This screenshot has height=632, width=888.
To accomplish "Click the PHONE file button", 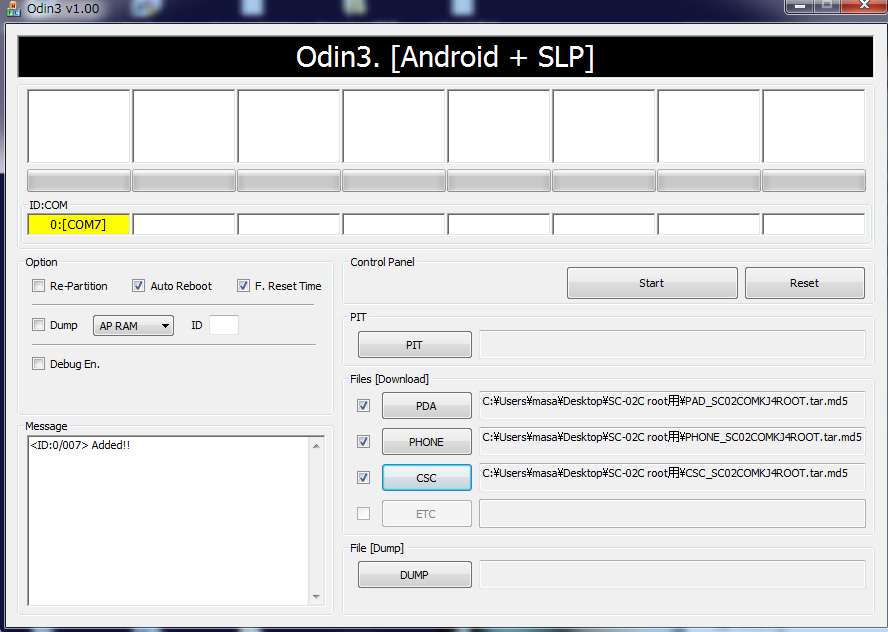I will 426,442.
